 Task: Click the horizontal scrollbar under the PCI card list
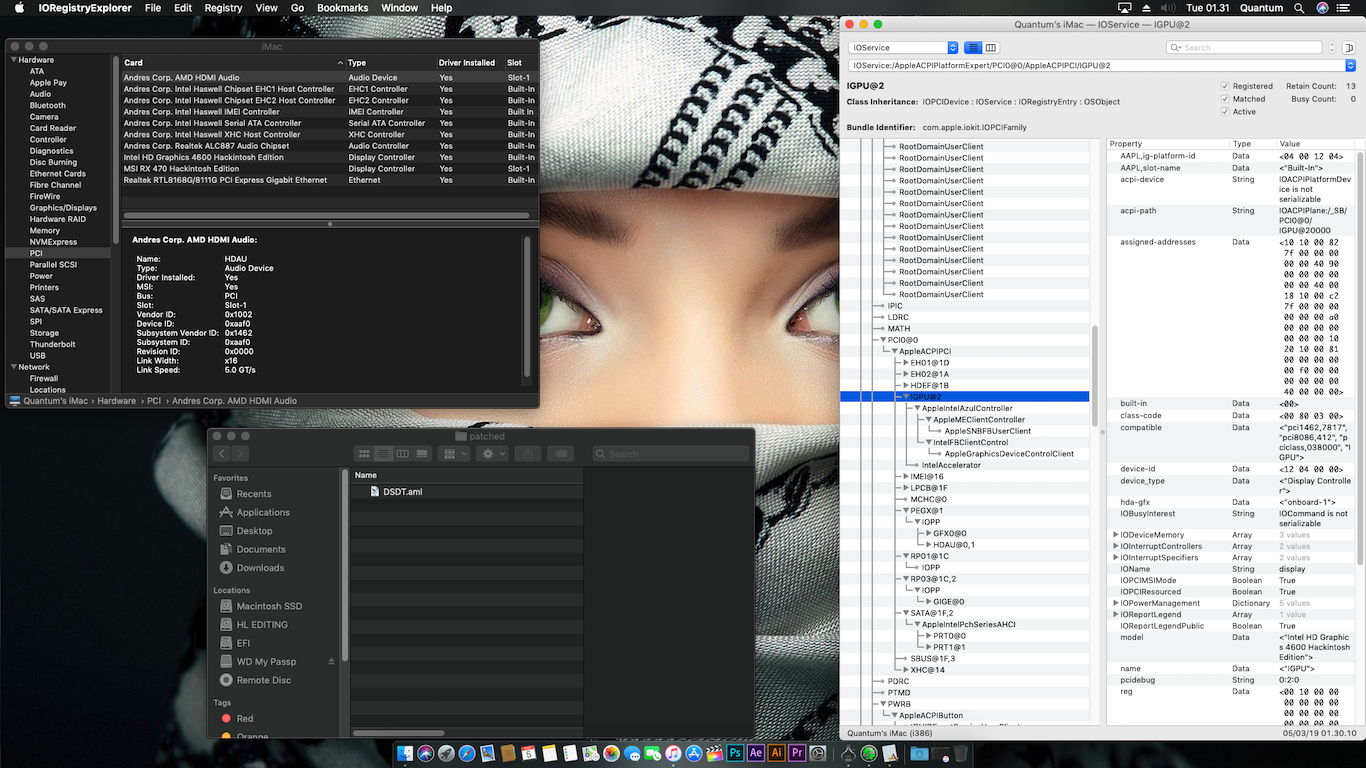pos(326,215)
